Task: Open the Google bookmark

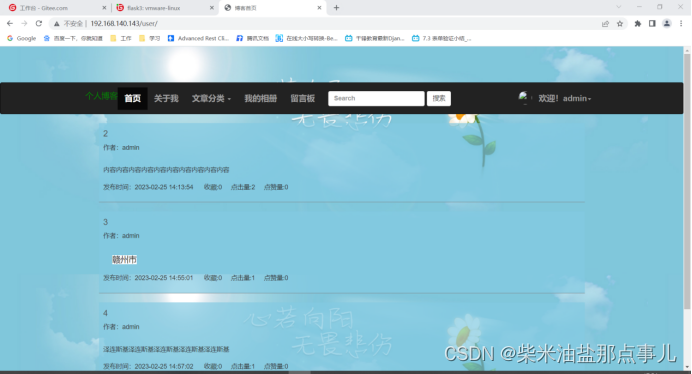Action: (22, 38)
